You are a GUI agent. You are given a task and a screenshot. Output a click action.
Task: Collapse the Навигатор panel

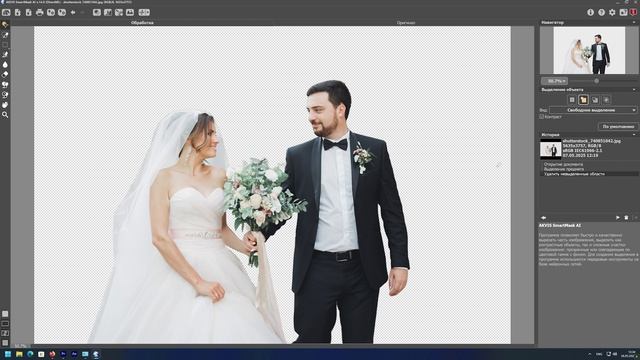[634, 22]
